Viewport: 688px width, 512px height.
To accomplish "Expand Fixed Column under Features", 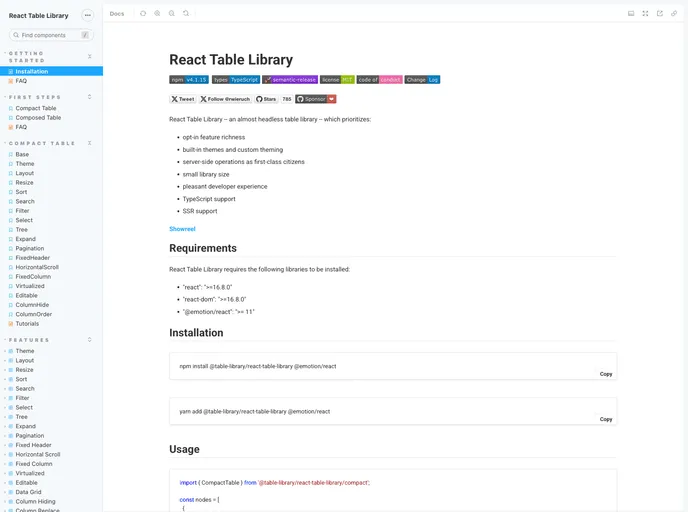I will click(x=34, y=464).
